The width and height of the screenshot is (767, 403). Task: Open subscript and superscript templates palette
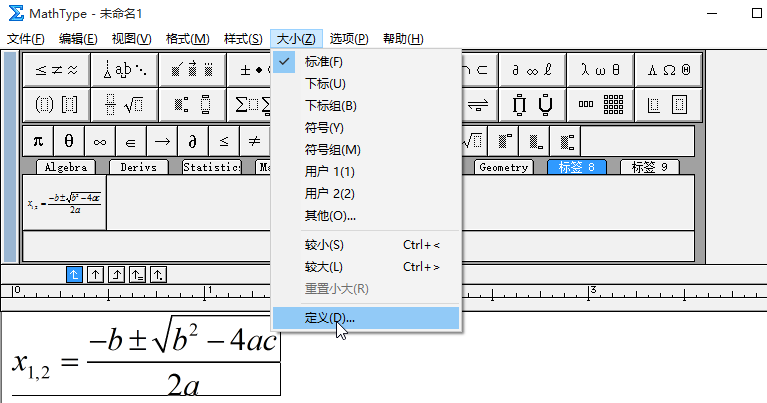click(192, 104)
